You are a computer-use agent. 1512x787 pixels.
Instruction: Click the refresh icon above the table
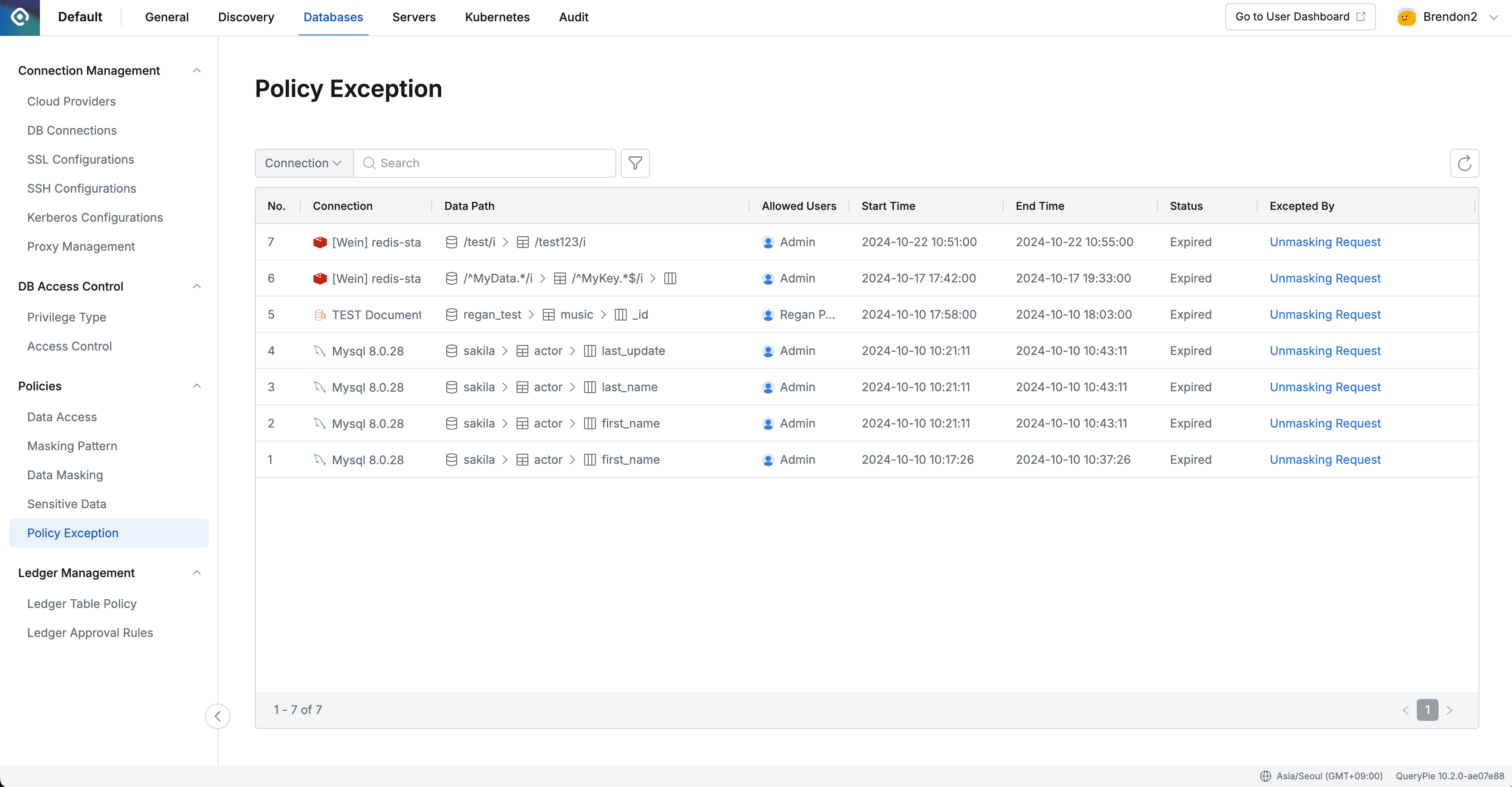point(1464,163)
